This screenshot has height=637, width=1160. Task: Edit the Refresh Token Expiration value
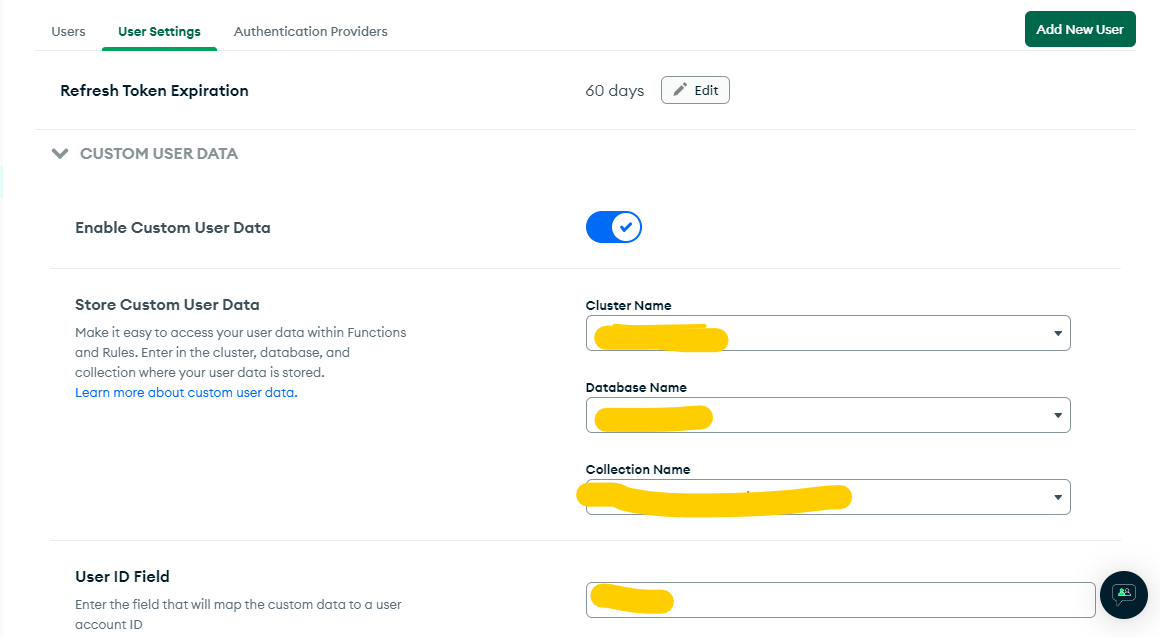pyautogui.click(x=695, y=90)
